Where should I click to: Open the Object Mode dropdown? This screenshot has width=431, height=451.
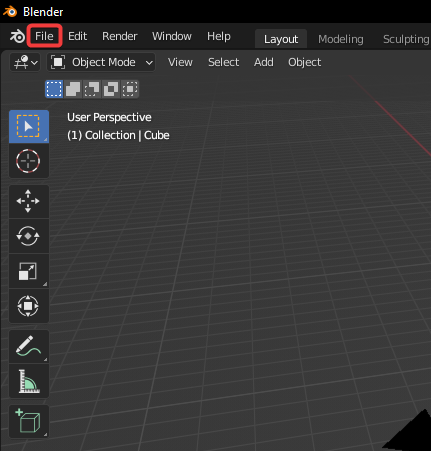tap(101, 62)
